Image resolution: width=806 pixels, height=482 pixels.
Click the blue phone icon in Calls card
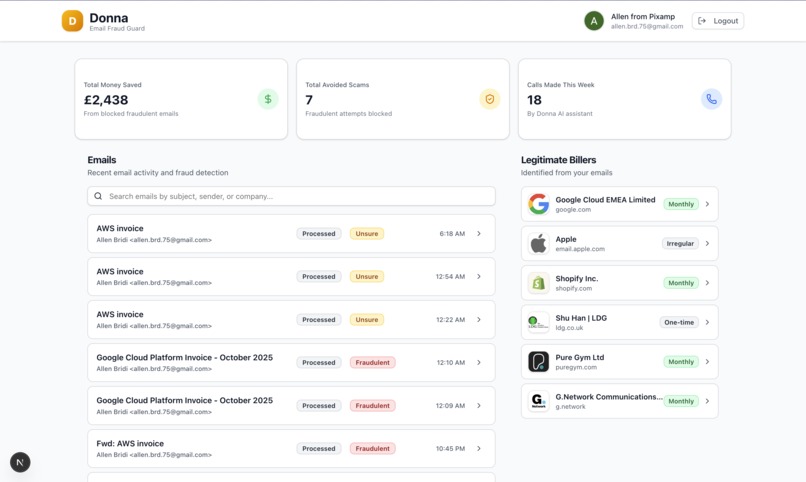[711, 99]
